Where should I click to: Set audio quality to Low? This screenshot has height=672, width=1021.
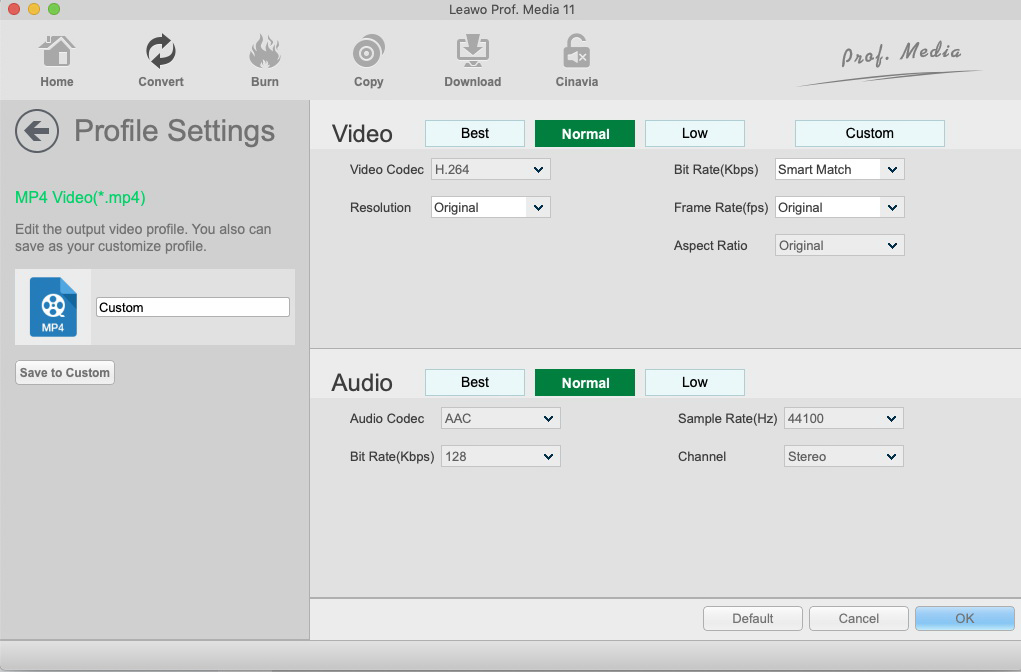[695, 382]
